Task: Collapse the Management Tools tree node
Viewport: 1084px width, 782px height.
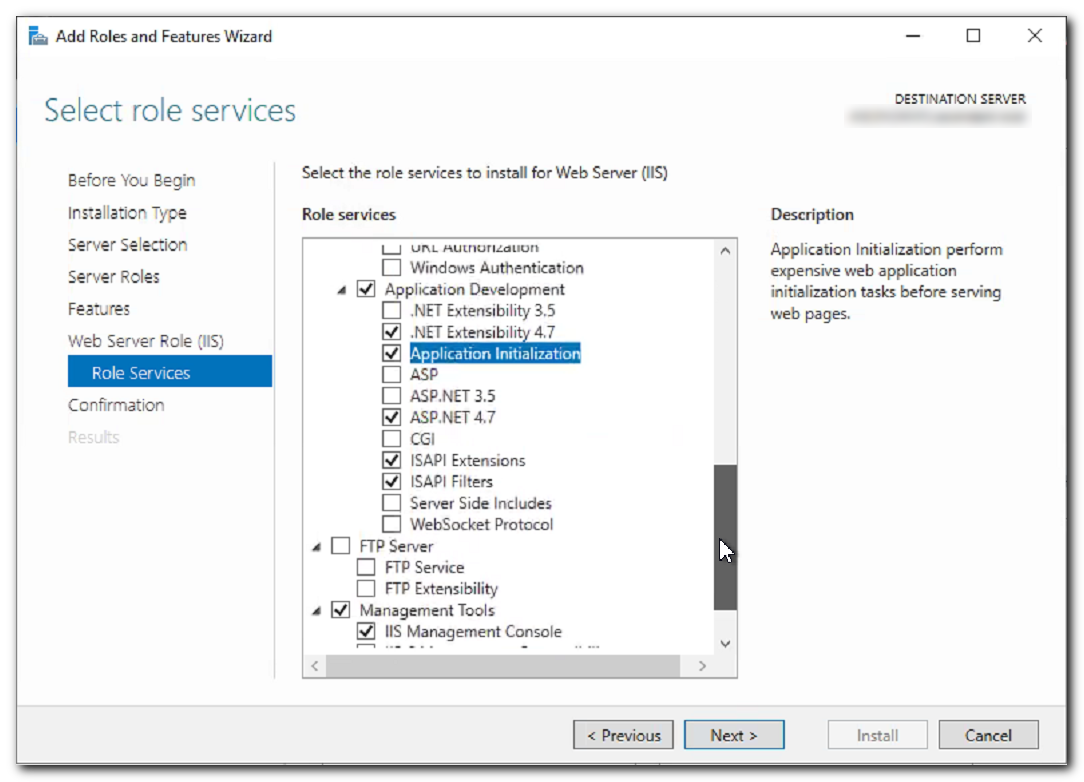Action: pos(317,612)
